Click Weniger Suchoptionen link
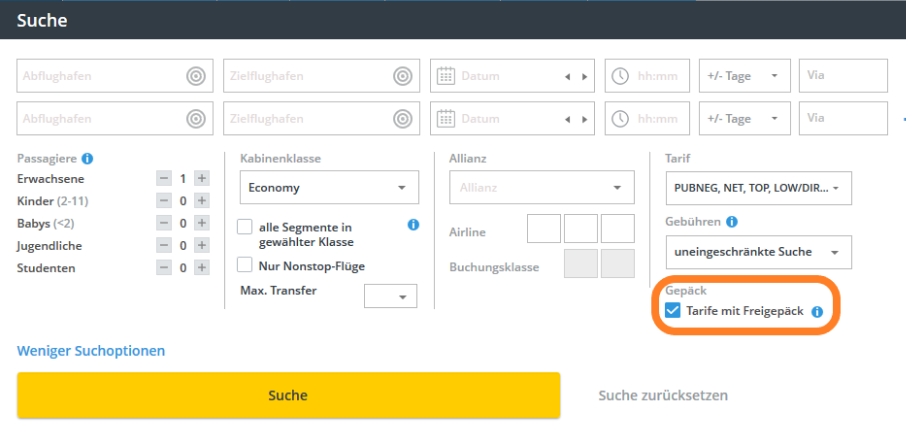906x428 pixels. pyautogui.click(x=91, y=351)
